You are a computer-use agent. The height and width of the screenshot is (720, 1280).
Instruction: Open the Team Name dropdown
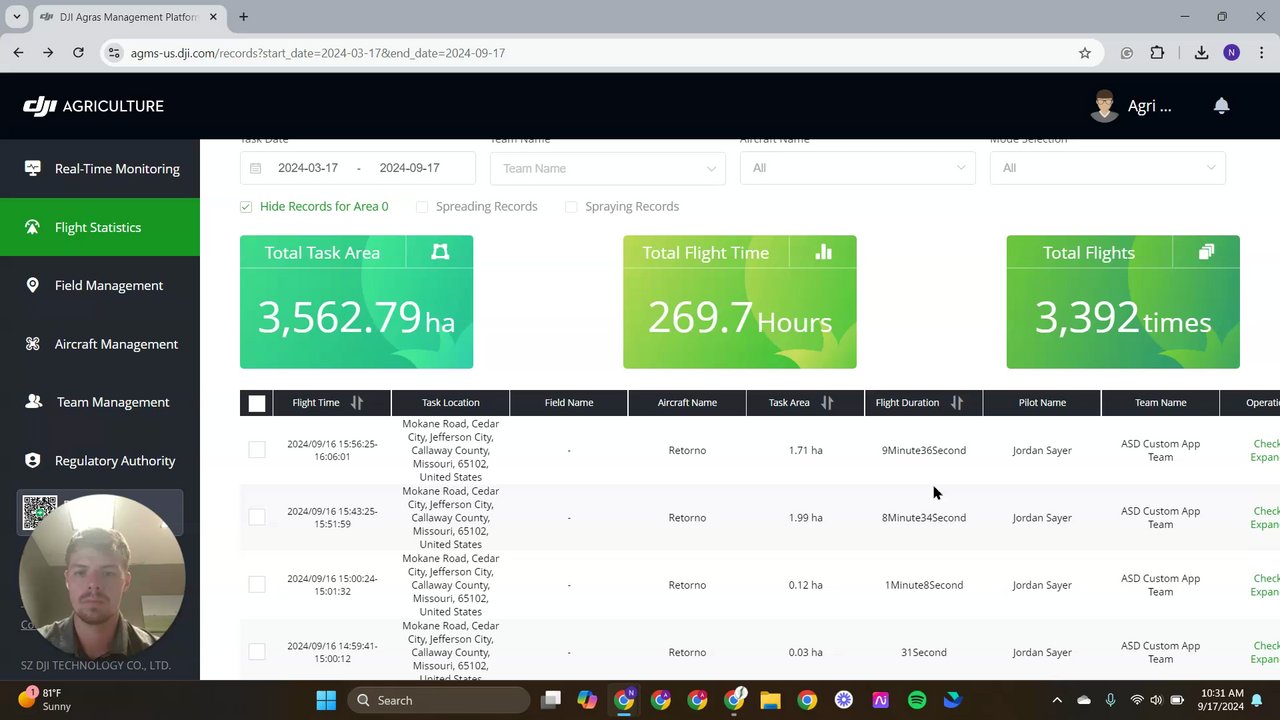click(608, 168)
